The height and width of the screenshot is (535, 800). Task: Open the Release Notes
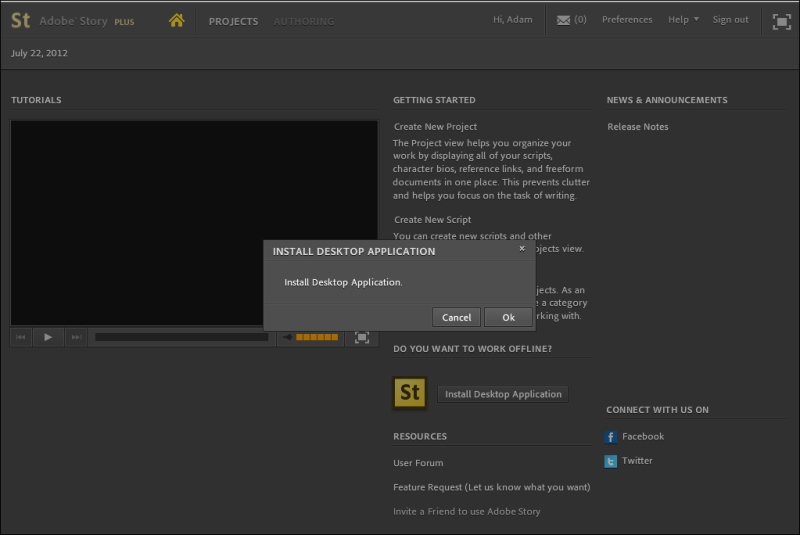(638, 126)
